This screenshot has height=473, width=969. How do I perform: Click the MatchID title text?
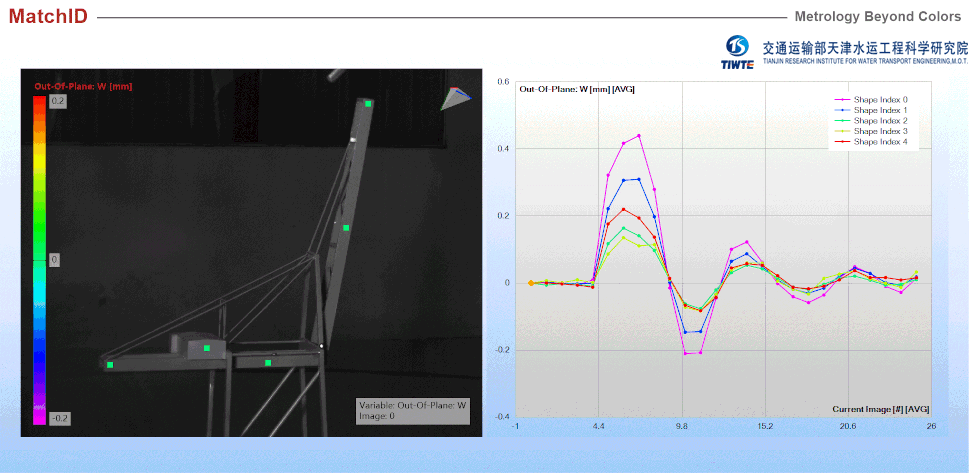[x=48, y=17]
